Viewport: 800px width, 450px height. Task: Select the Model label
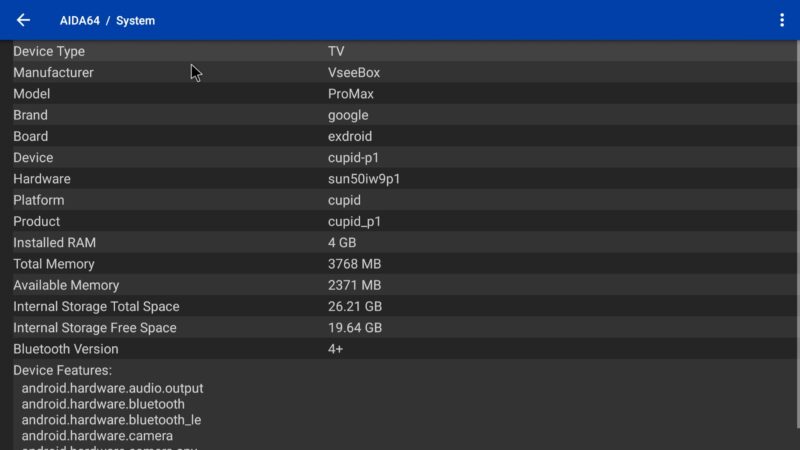(x=32, y=94)
